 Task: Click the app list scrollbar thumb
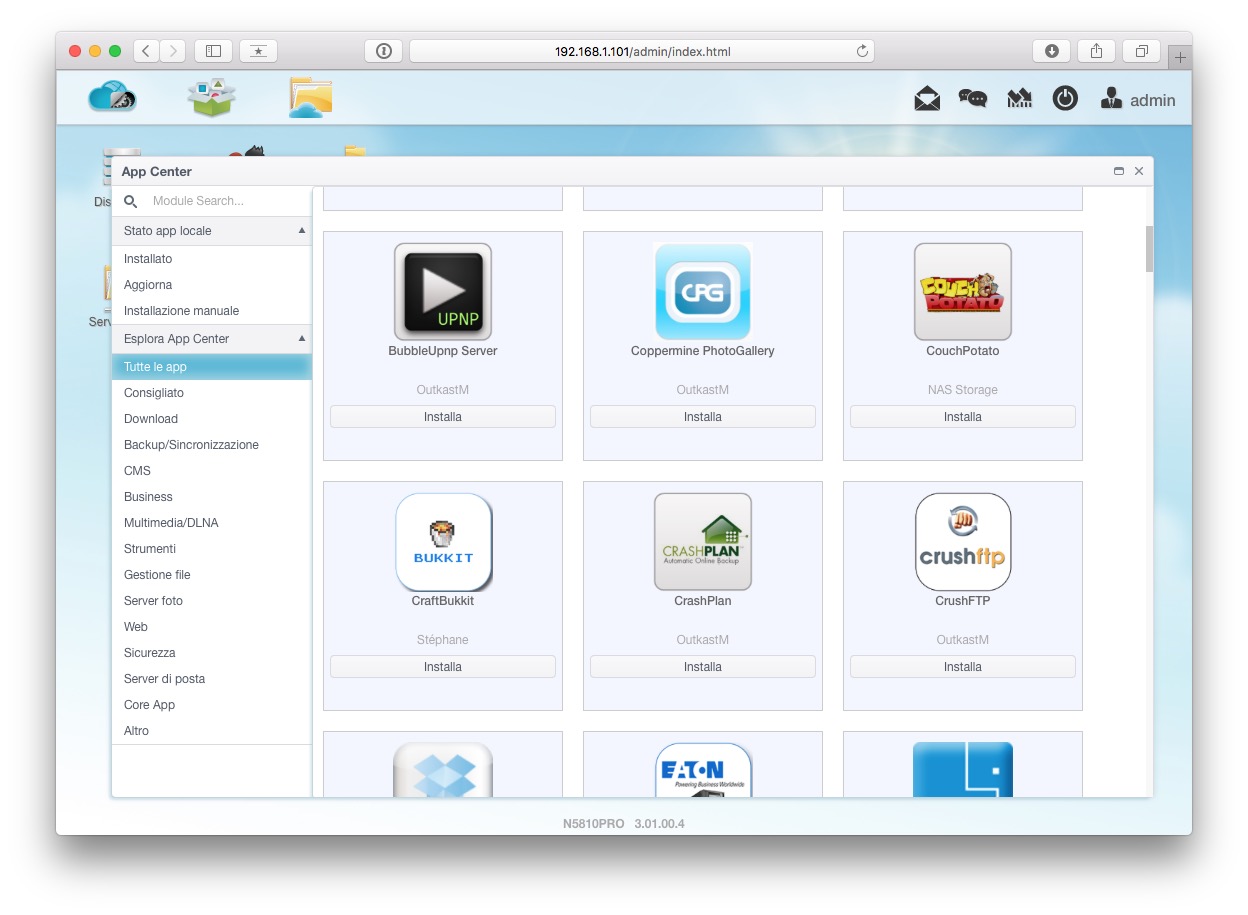point(1149,249)
